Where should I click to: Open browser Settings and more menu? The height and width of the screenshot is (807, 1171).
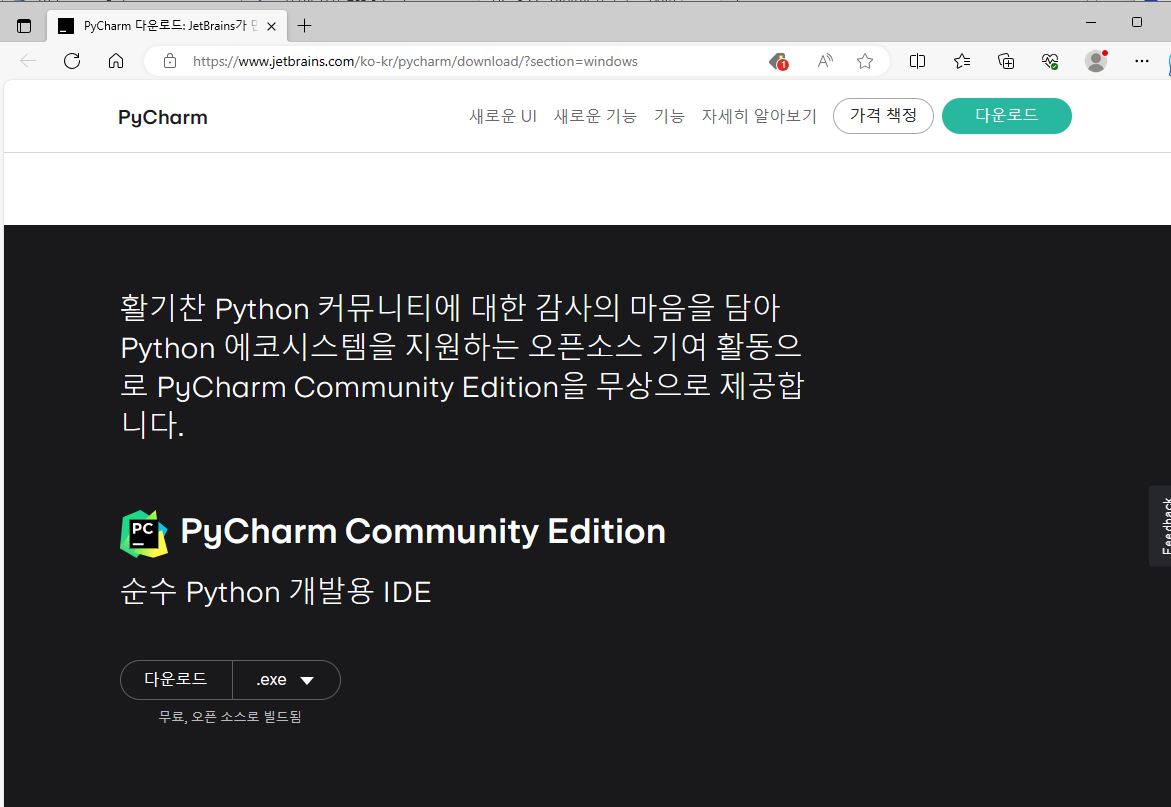point(1141,61)
